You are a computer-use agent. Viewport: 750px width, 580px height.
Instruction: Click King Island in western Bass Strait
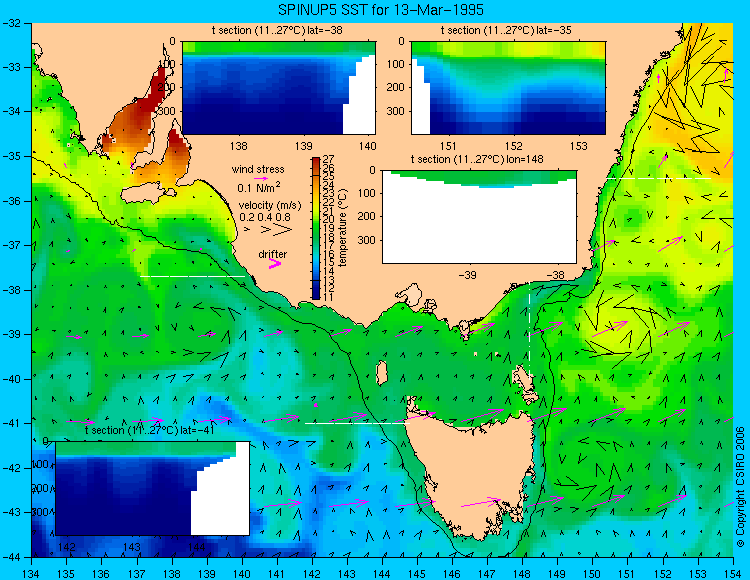pyautogui.click(x=381, y=373)
